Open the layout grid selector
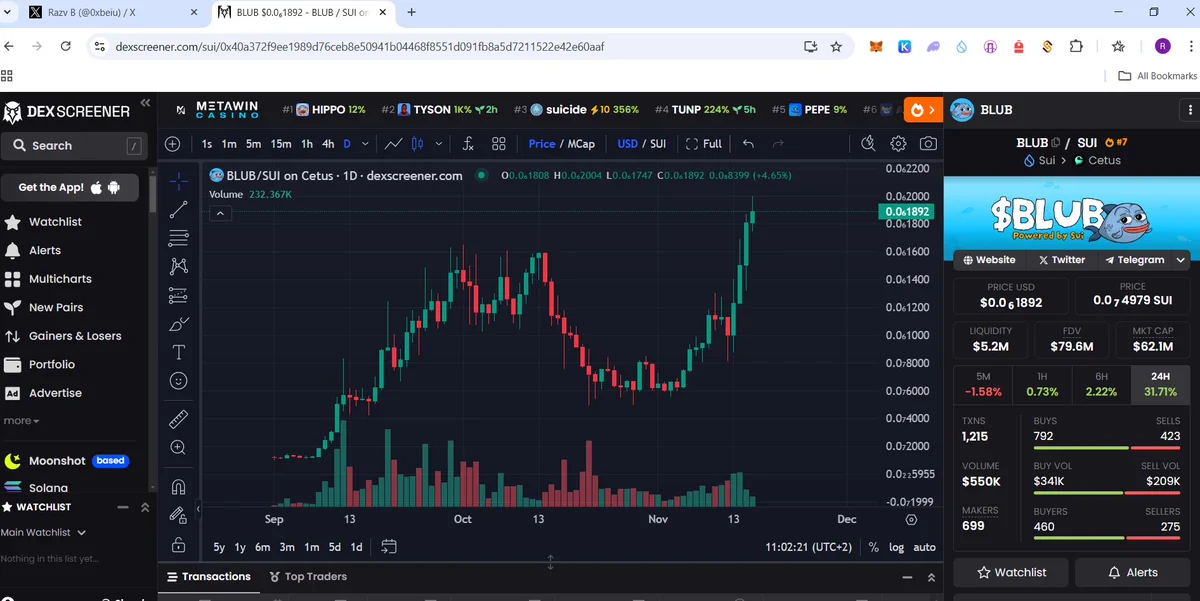This screenshot has height=601, width=1200. point(499,144)
